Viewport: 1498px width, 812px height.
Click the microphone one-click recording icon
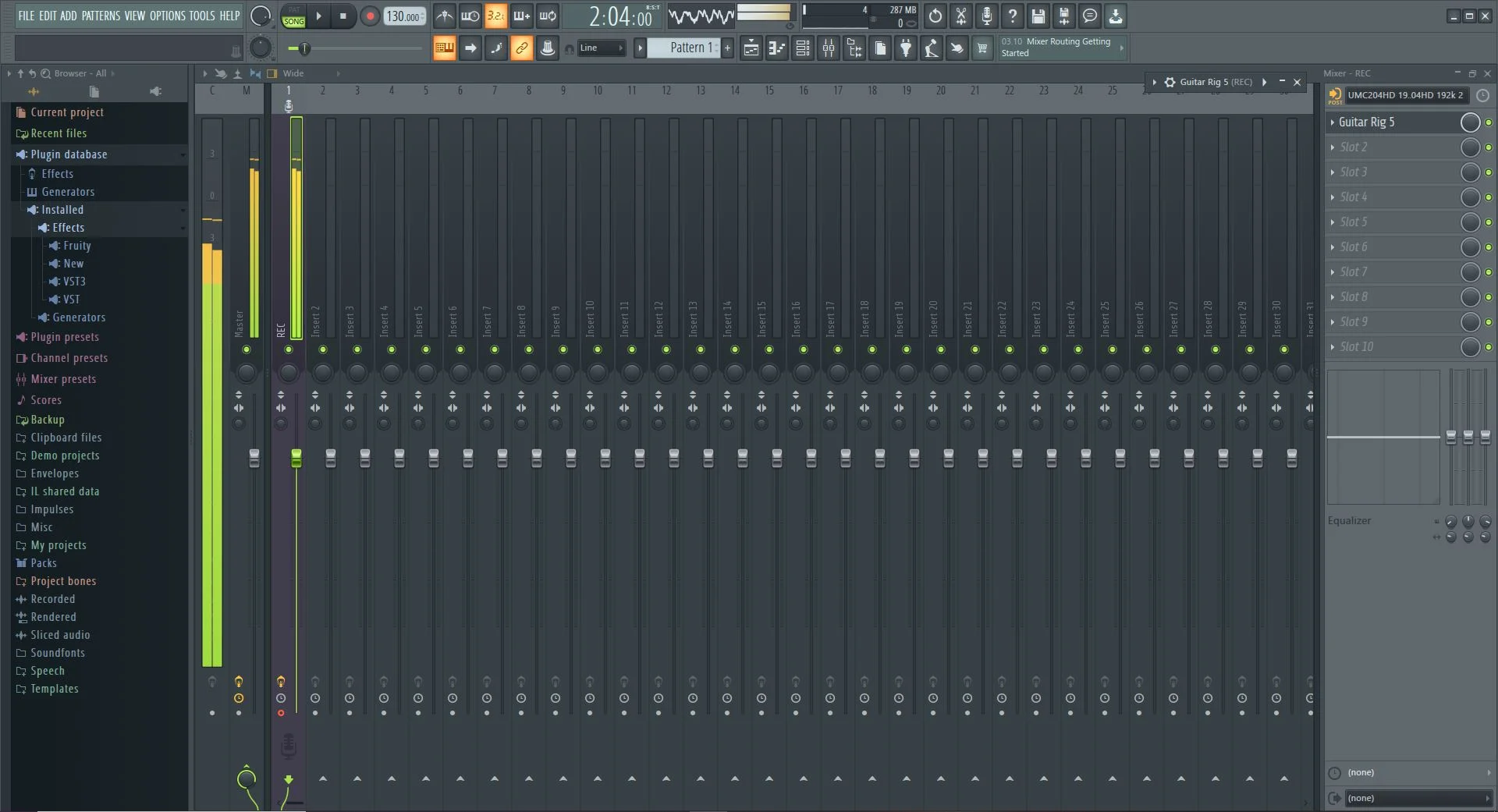(986, 16)
